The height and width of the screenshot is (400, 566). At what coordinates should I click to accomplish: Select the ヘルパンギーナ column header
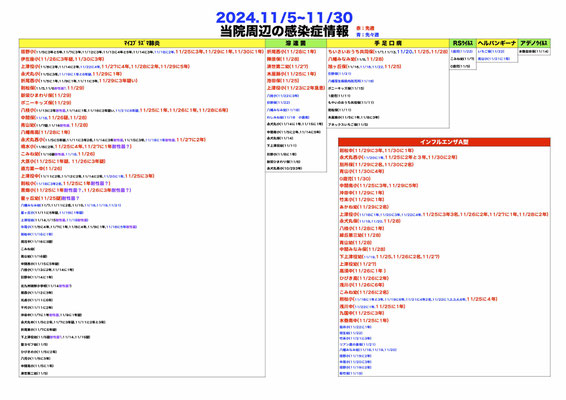point(497,43)
